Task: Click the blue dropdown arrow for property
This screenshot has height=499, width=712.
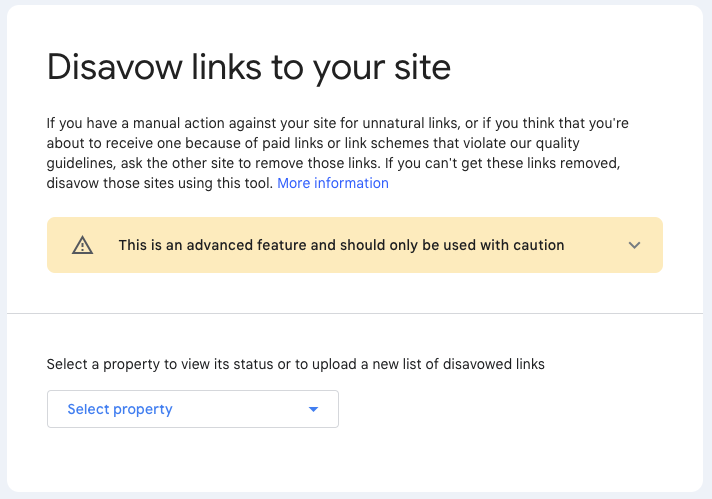Action: click(x=313, y=409)
